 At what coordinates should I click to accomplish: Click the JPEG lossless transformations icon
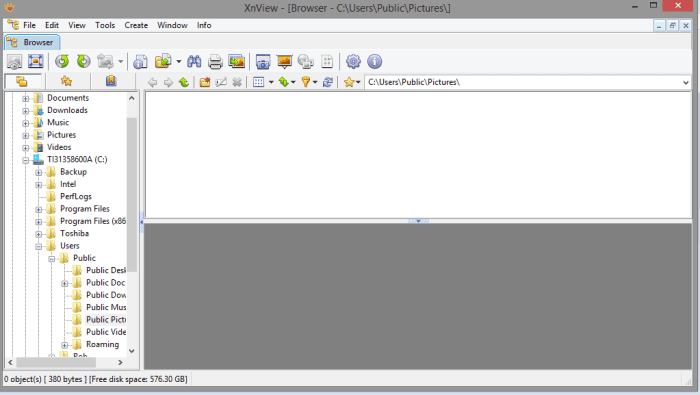tap(106, 61)
